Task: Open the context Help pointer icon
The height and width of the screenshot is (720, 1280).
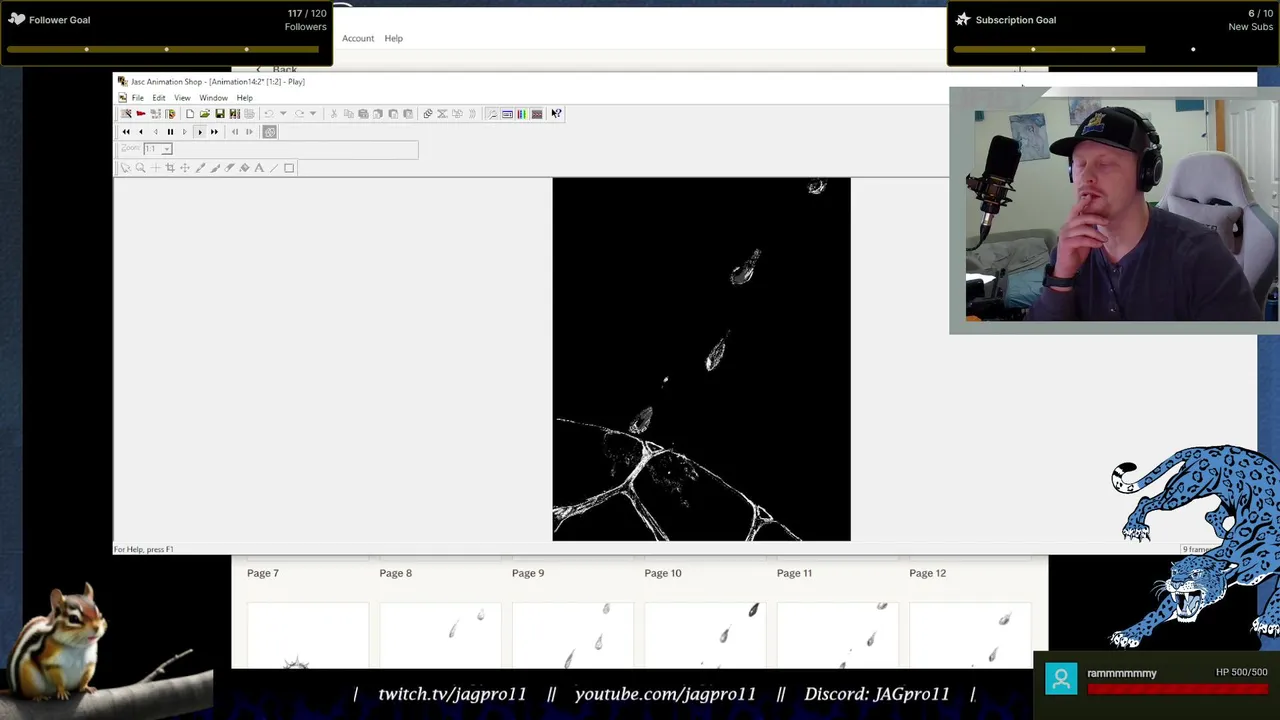Action: (556, 114)
